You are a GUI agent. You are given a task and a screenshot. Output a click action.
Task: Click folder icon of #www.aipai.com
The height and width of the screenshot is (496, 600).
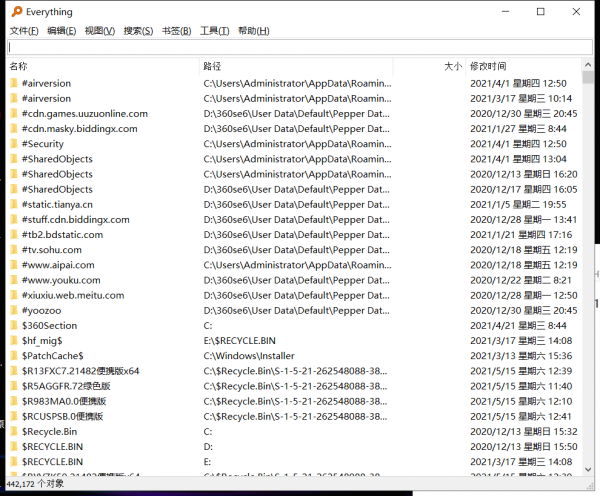click(14, 265)
